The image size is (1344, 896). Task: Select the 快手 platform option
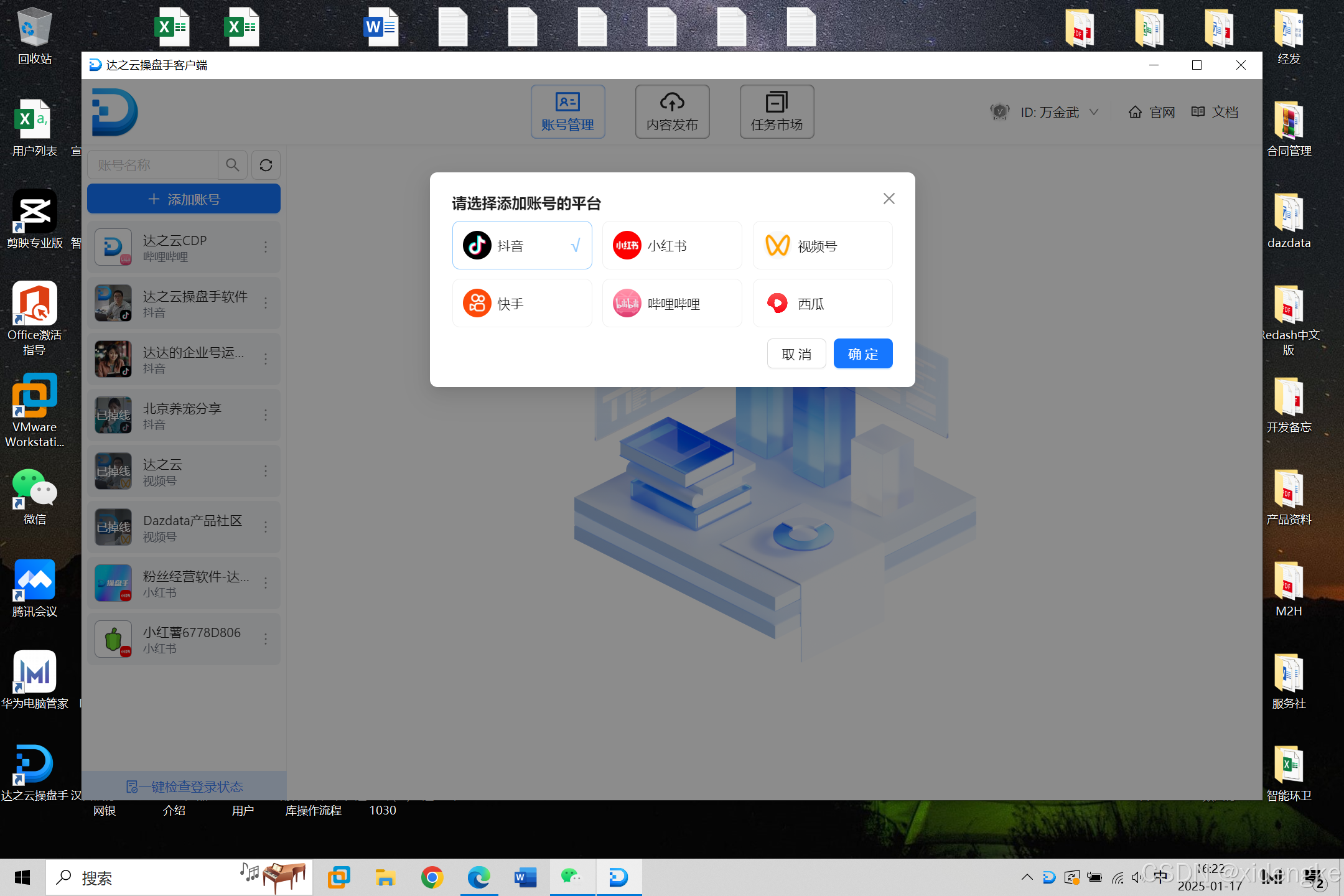pyautogui.click(x=522, y=303)
